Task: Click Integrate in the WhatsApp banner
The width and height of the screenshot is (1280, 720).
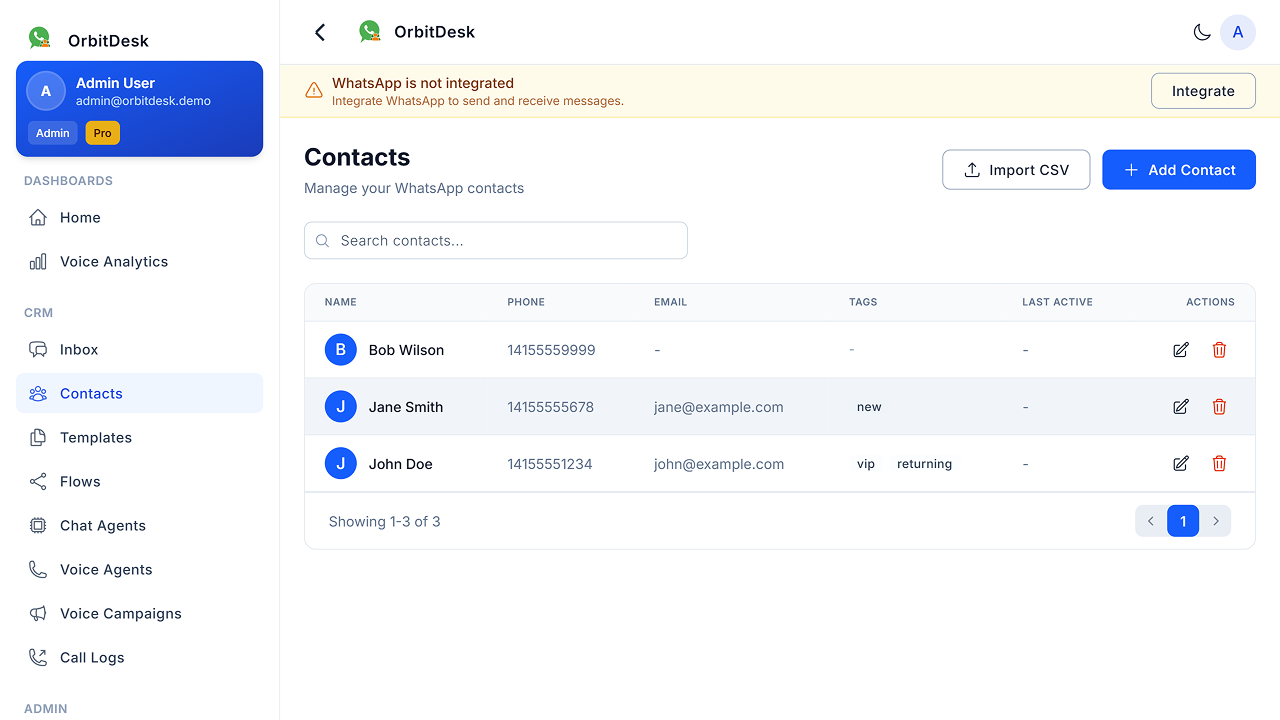Action: [x=1203, y=91]
